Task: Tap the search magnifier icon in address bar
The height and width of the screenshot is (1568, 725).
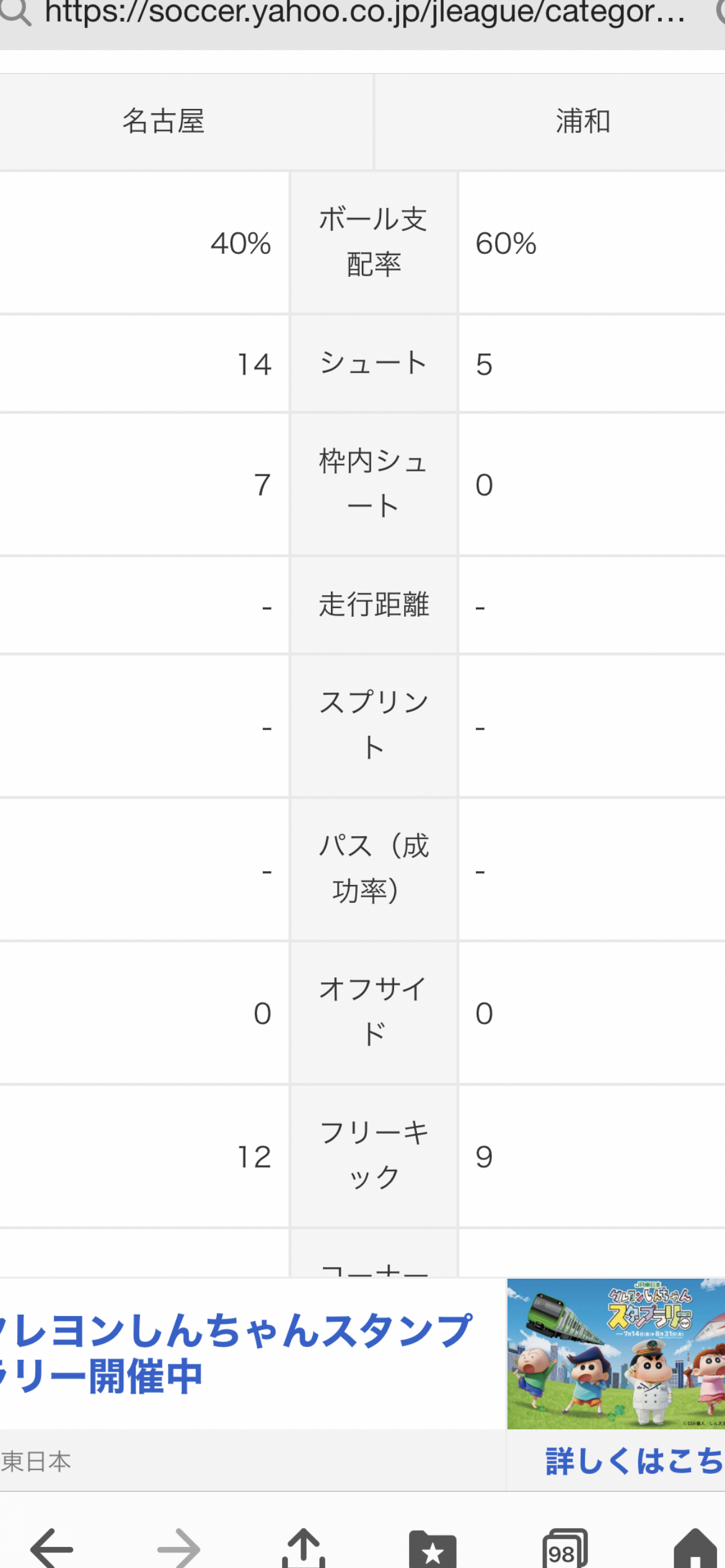Action: click(15, 12)
